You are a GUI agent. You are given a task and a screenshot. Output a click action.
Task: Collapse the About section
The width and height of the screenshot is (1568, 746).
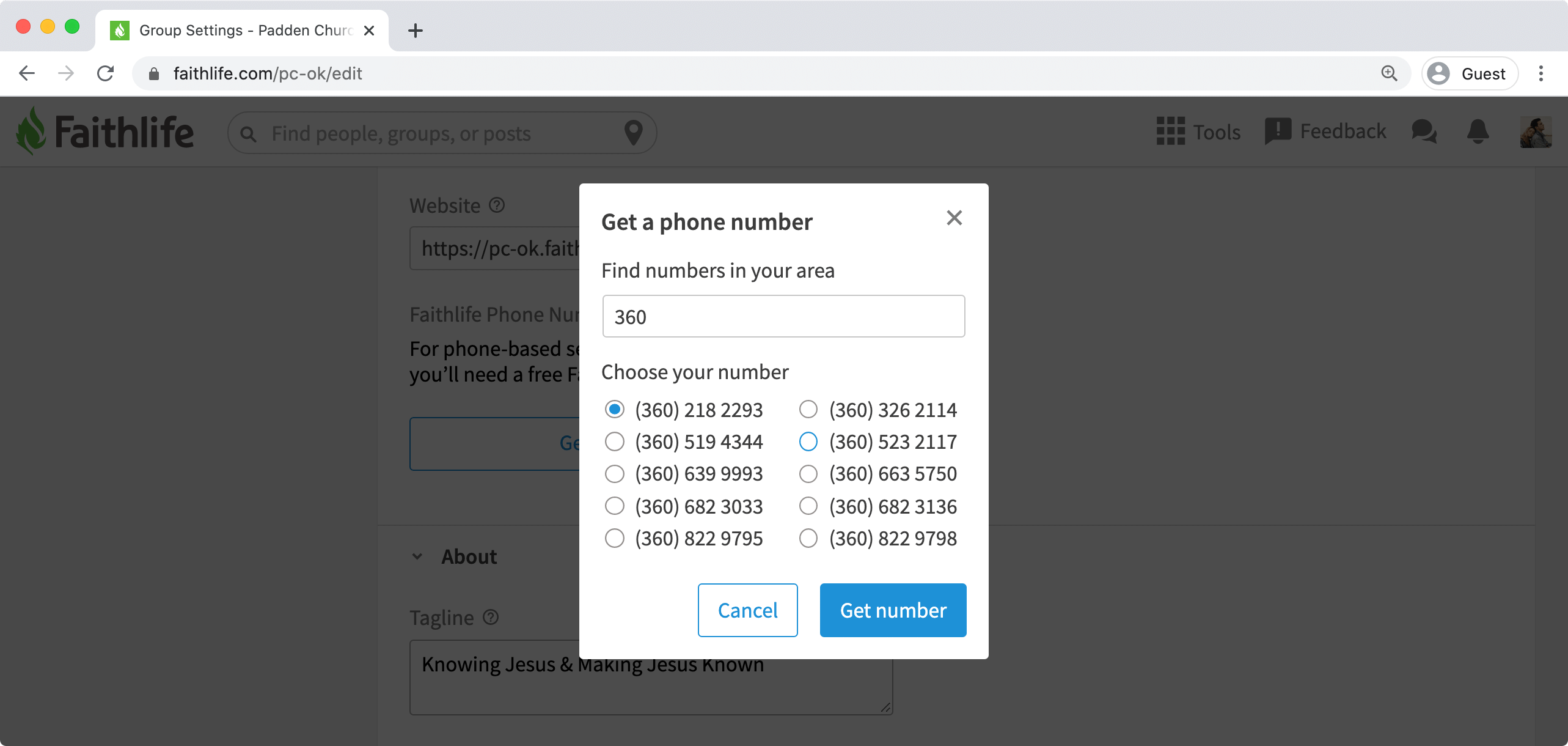point(417,556)
